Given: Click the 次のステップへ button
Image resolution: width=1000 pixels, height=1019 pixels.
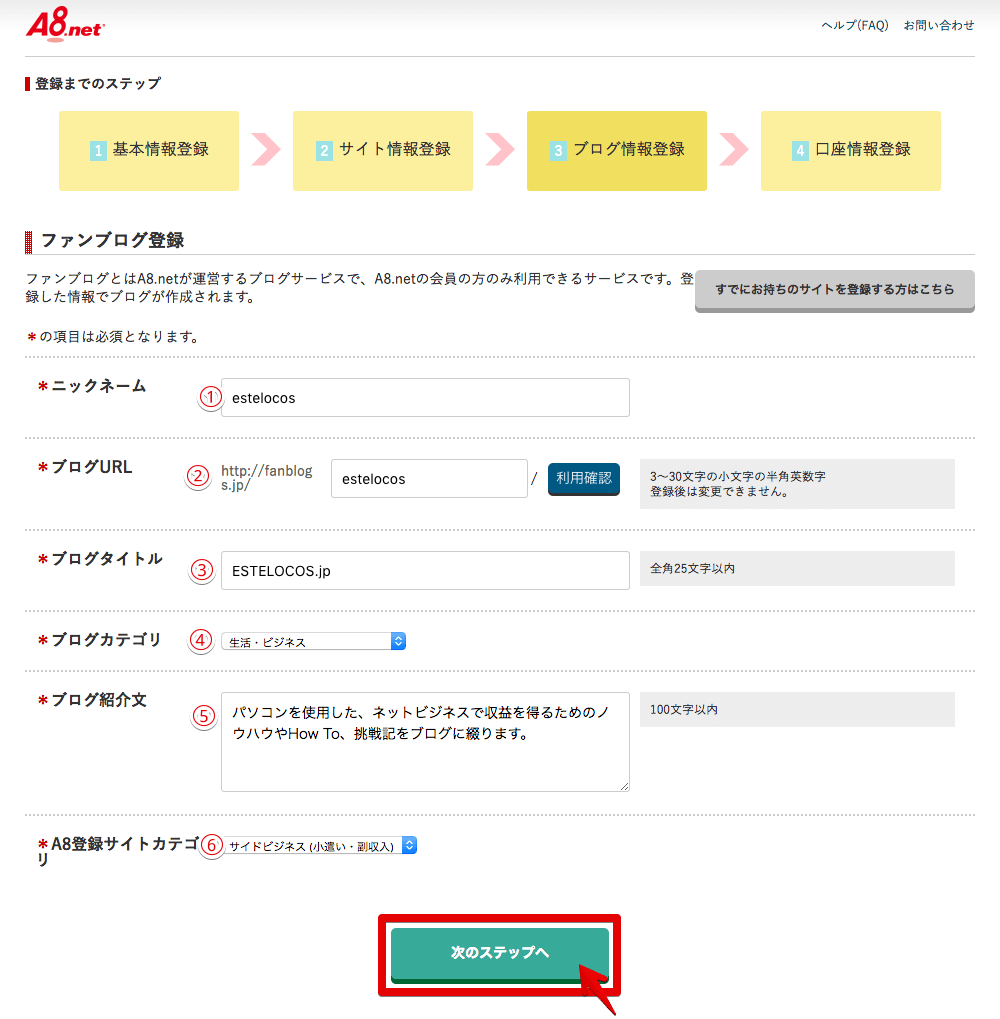Looking at the screenshot, I should pos(499,953).
